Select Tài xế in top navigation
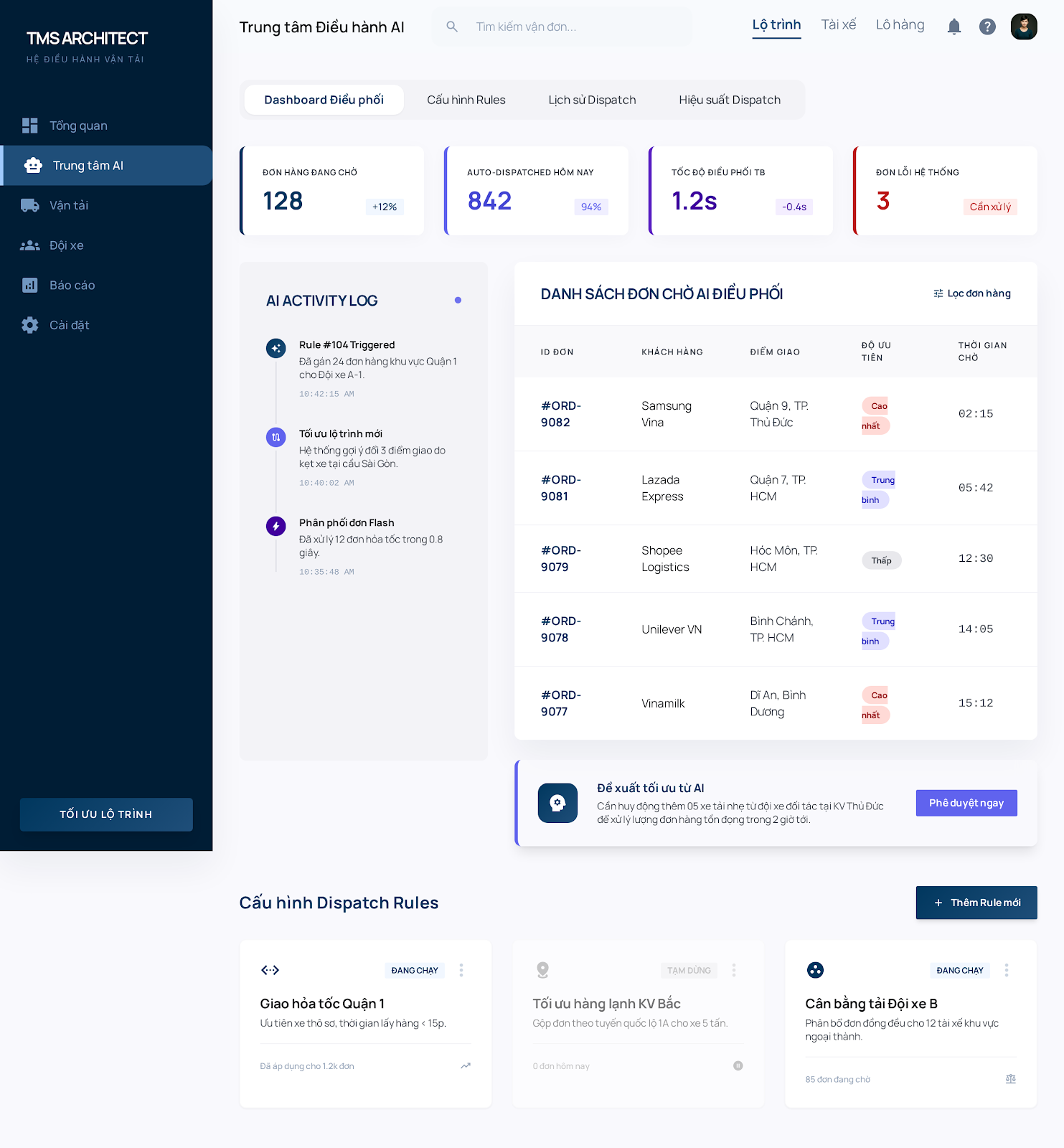 click(x=839, y=25)
